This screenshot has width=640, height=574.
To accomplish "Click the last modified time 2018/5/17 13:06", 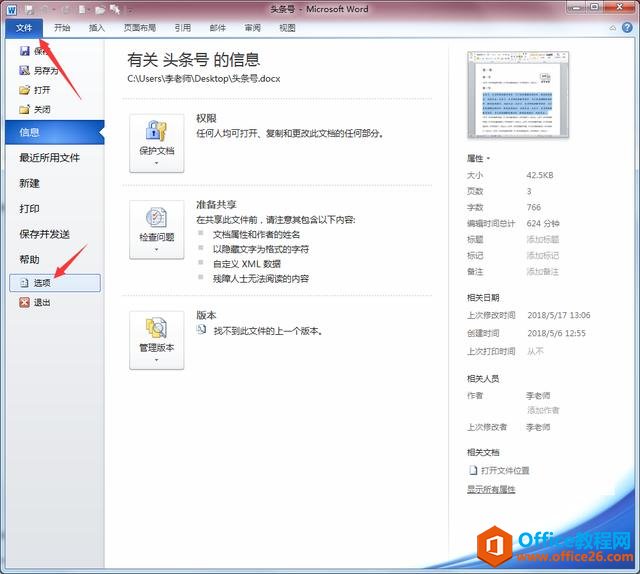I will pyautogui.click(x=559, y=315).
